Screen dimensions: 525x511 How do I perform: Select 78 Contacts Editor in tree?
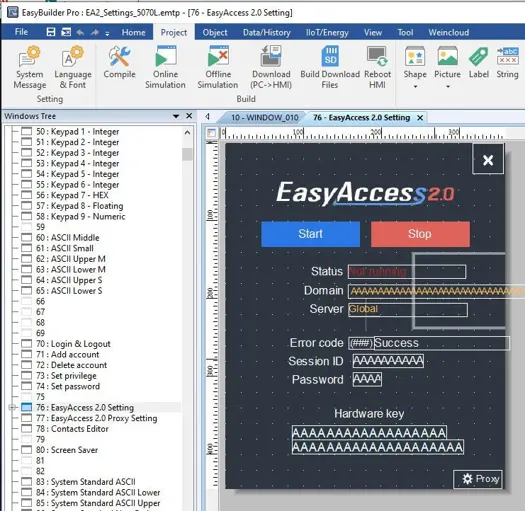pos(72,429)
